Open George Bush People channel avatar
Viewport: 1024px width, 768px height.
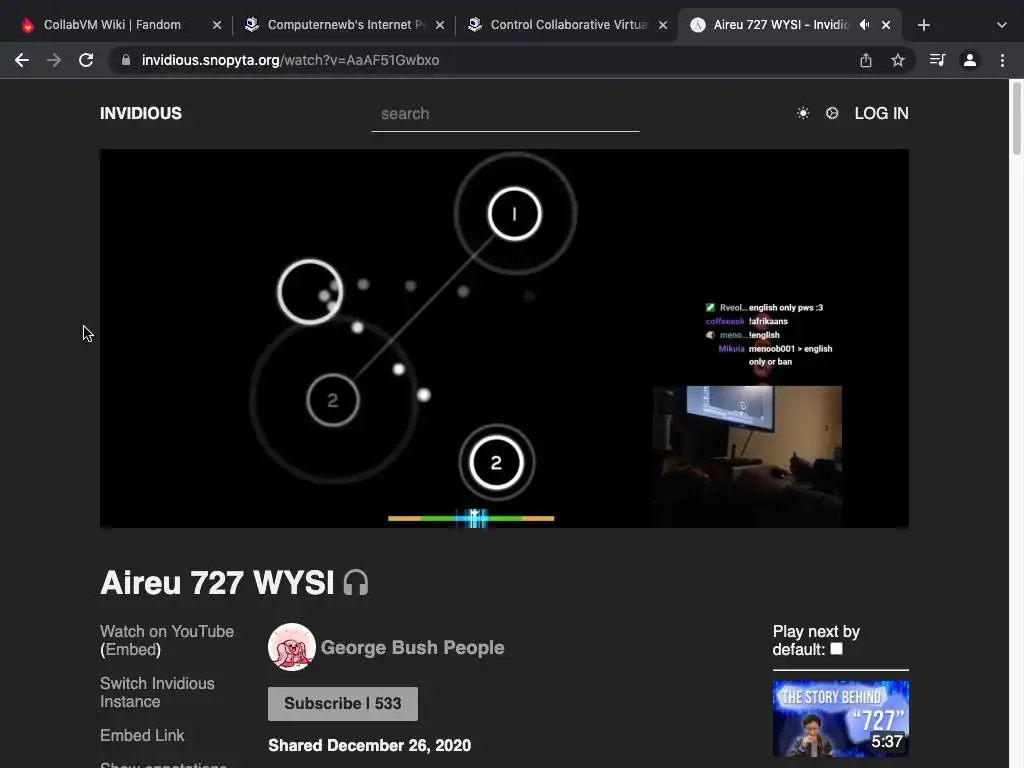pos(292,647)
